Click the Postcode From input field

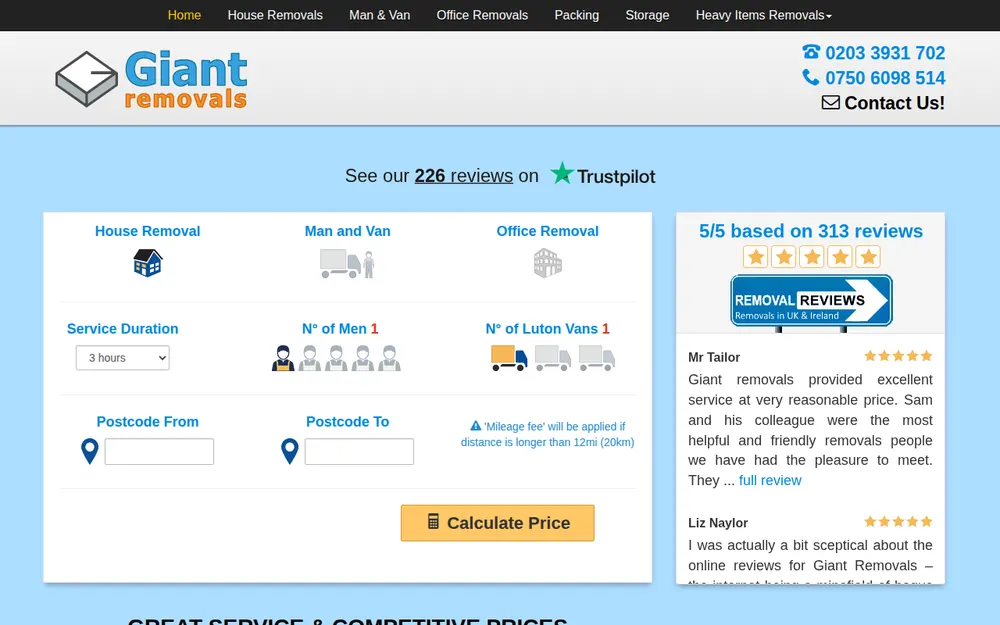point(159,452)
